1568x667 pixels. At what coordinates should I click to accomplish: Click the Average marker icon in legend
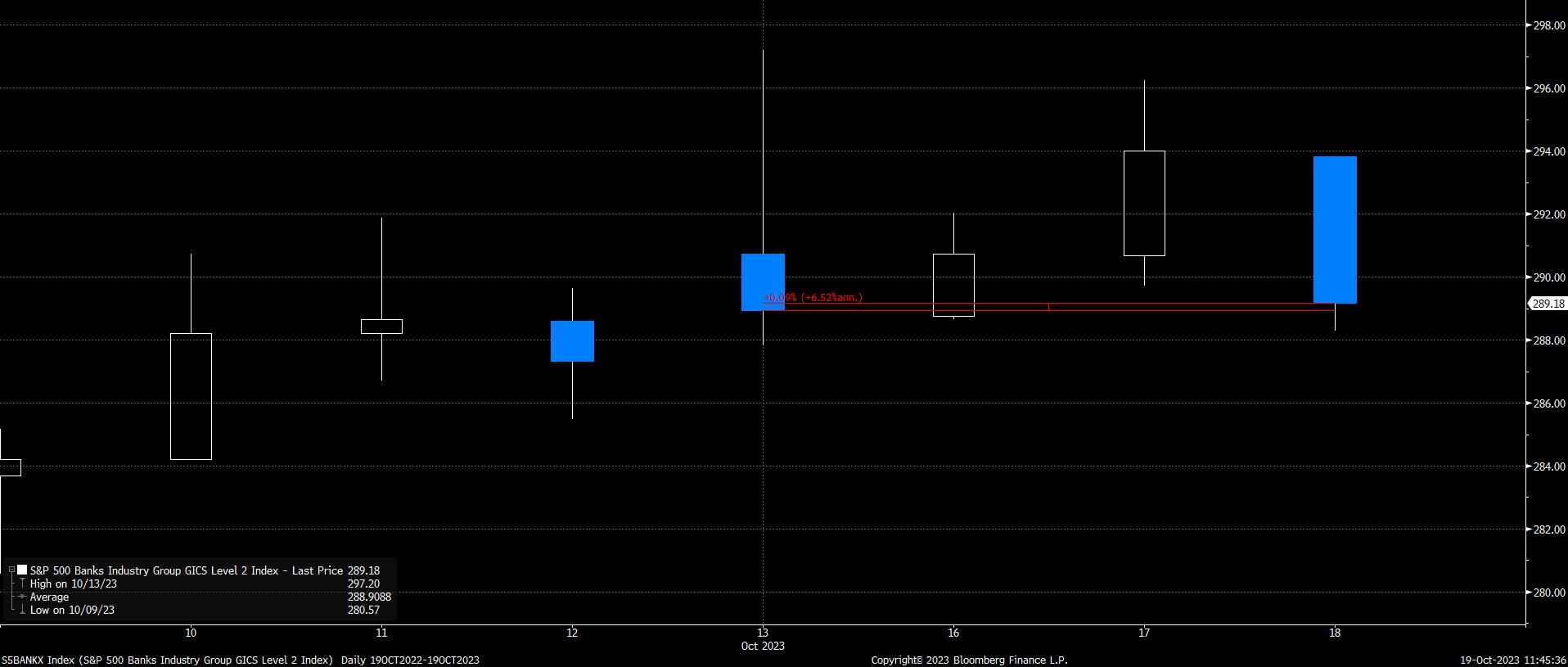(x=22, y=597)
